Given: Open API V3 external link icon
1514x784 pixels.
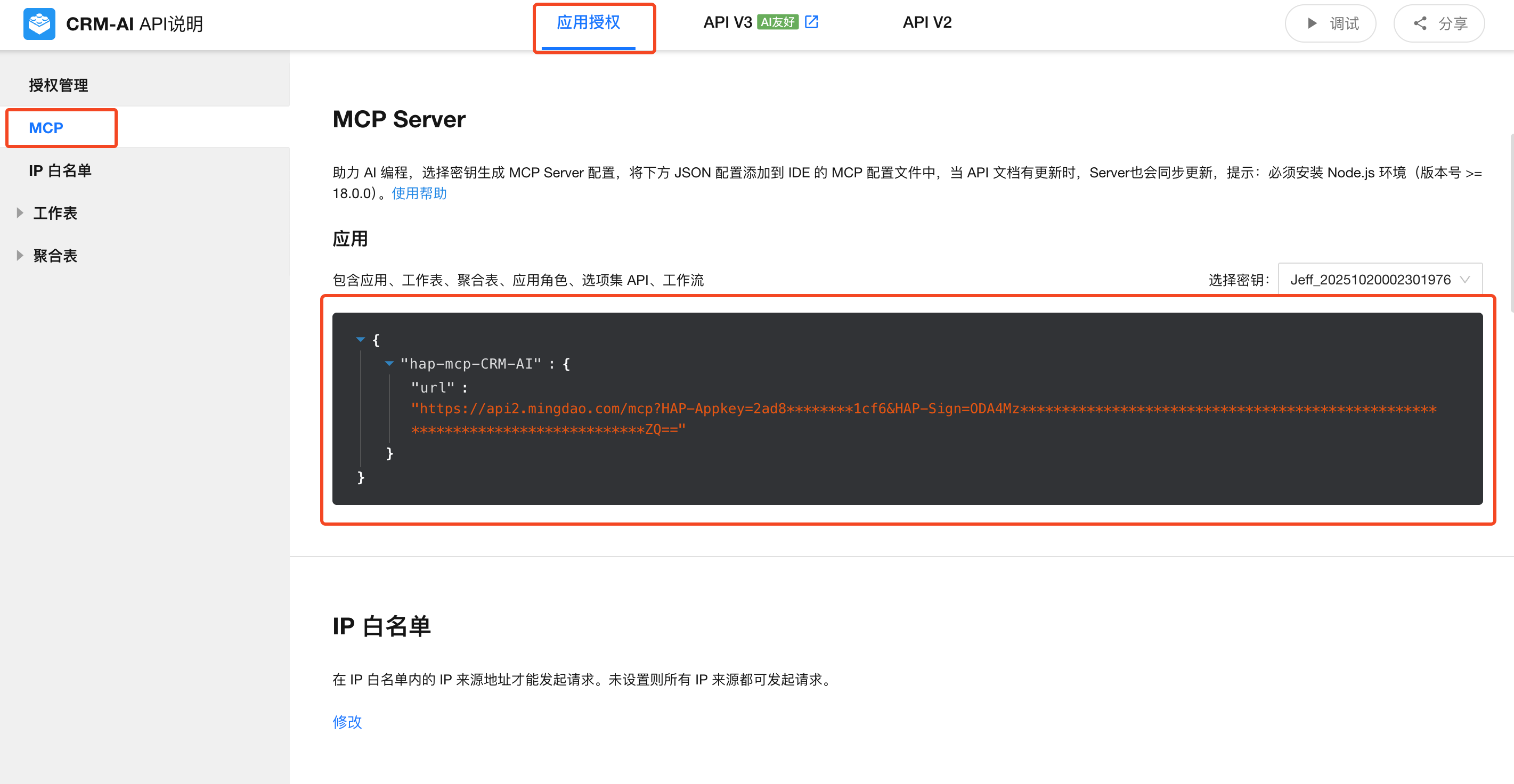Looking at the screenshot, I should (811, 22).
